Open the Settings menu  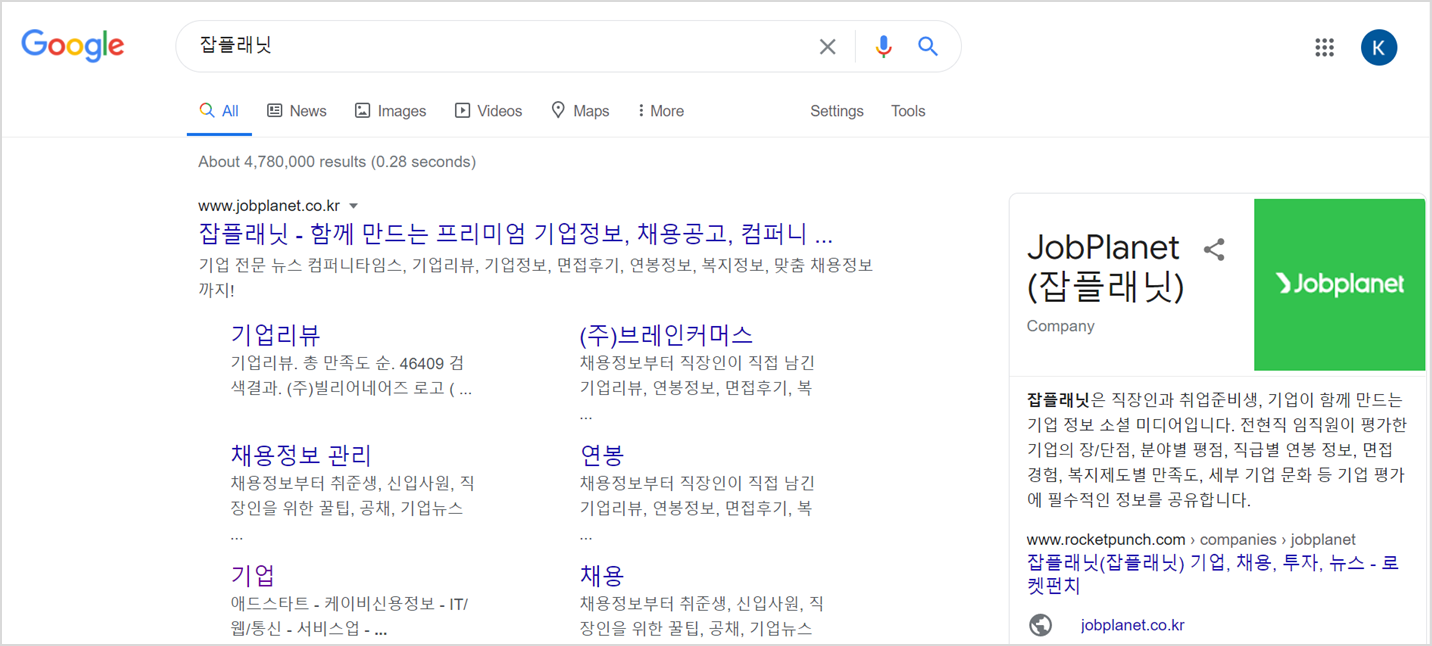tap(837, 111)
